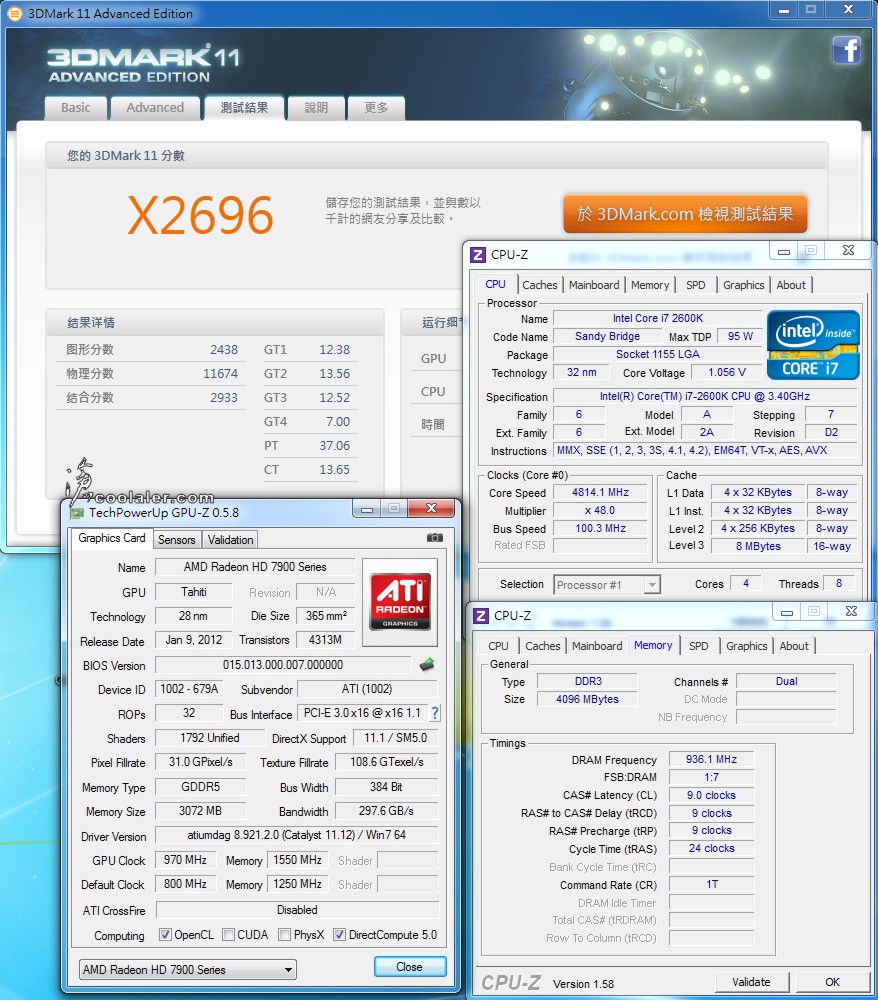The height and width of the screenshot is (1000, 878).
Task: Click the ATI CrossFire Disabled field
Action: click(297, 909)
